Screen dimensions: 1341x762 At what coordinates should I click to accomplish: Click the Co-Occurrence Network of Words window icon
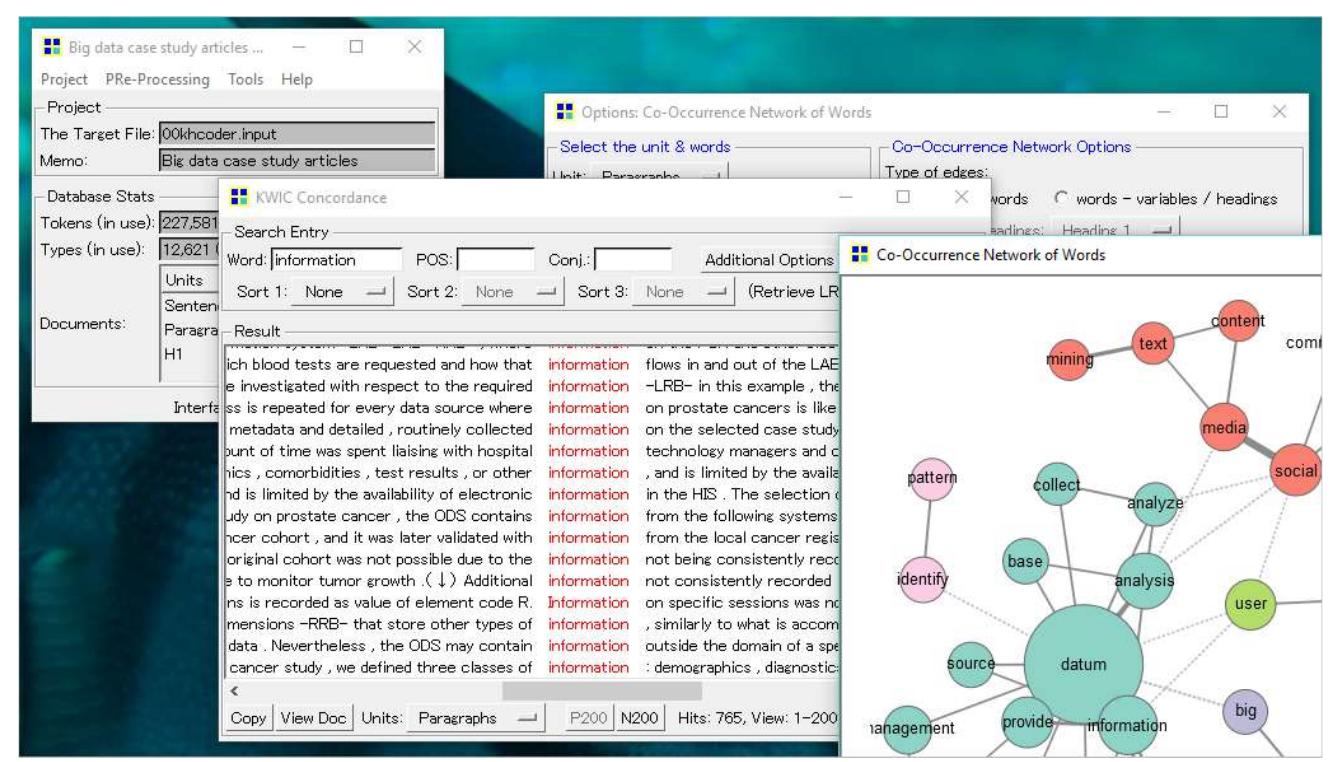pyautogui.click(x=858, y=255)
